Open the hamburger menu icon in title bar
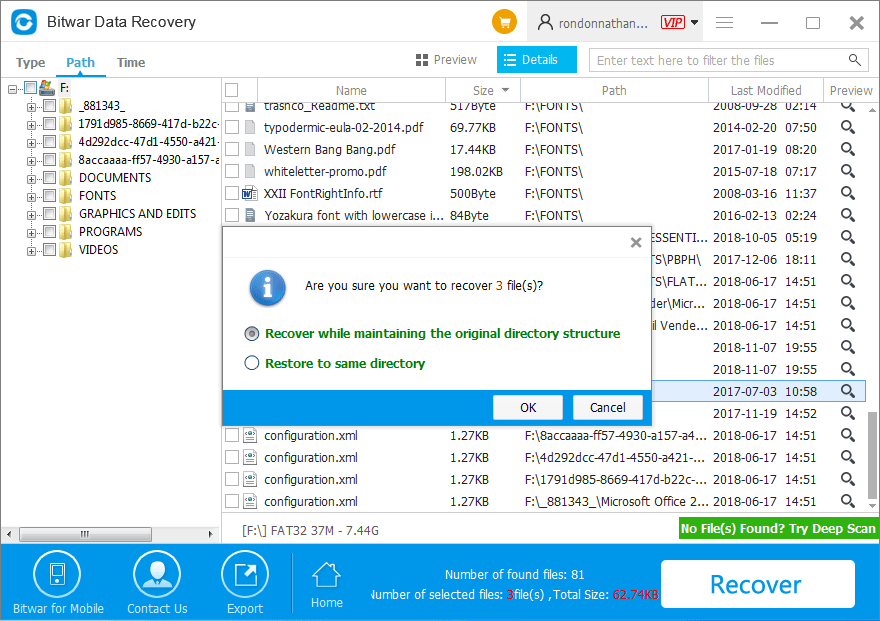Viewport: 880px width, 621px height. click(725, 22)
